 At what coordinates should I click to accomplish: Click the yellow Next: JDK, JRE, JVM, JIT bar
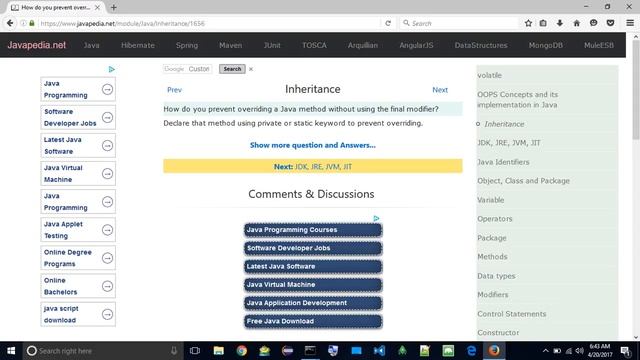click(x=313, y=166)
